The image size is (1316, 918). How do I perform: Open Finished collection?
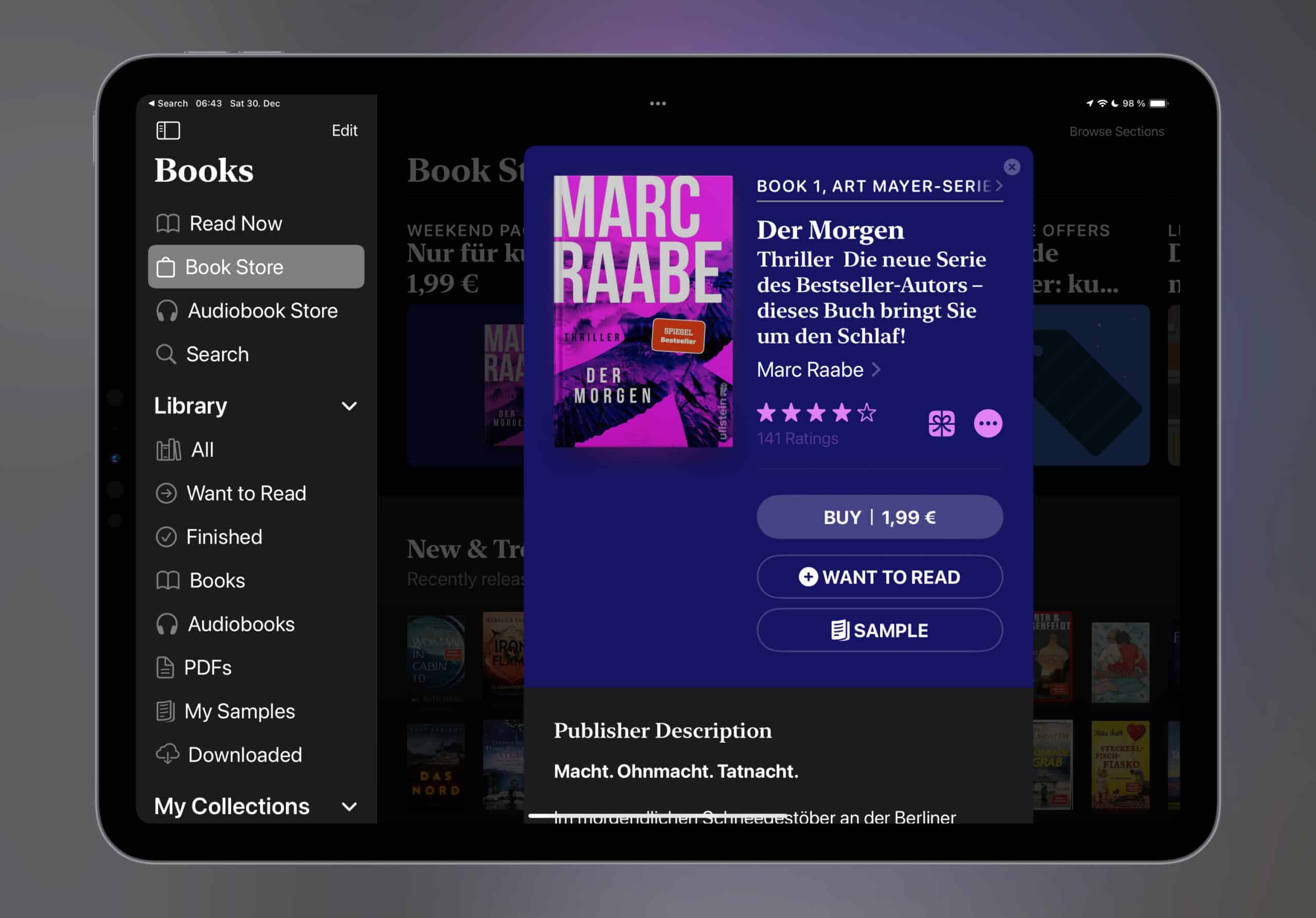pos(255,537)
